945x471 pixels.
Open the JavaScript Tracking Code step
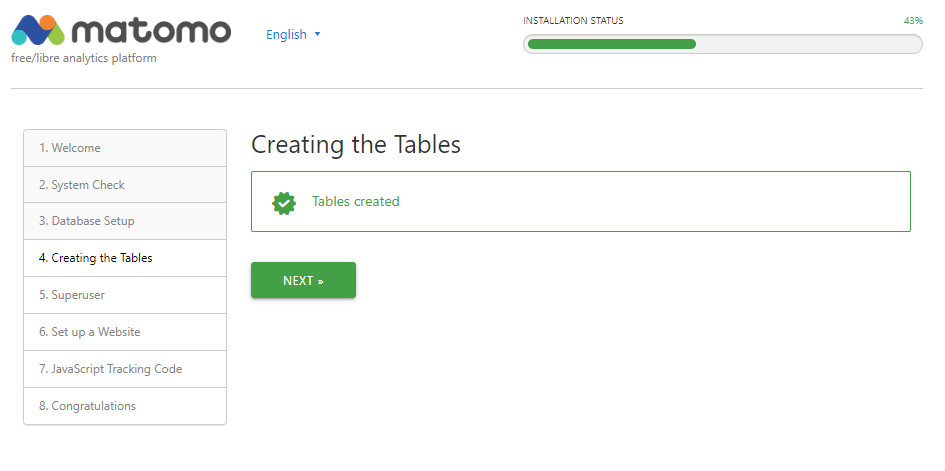click(x=111, y=369)
